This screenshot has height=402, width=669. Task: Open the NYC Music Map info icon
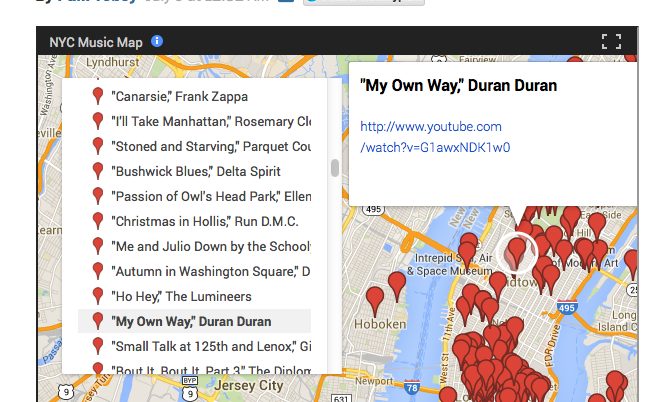[x=157, y=41]
